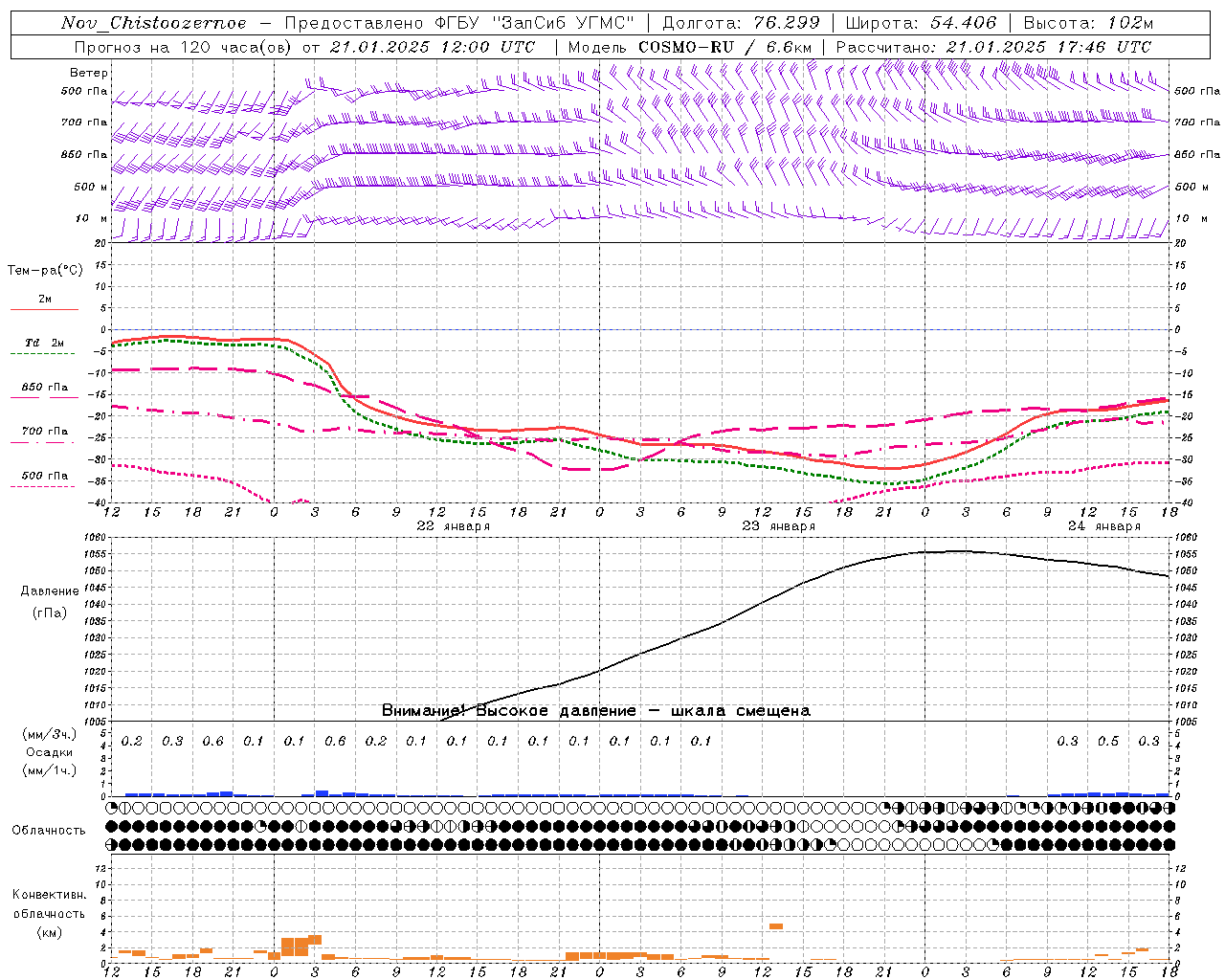Click the Ветер panel label
This screenshot has width=1225, height=980.
pos(89,73)
